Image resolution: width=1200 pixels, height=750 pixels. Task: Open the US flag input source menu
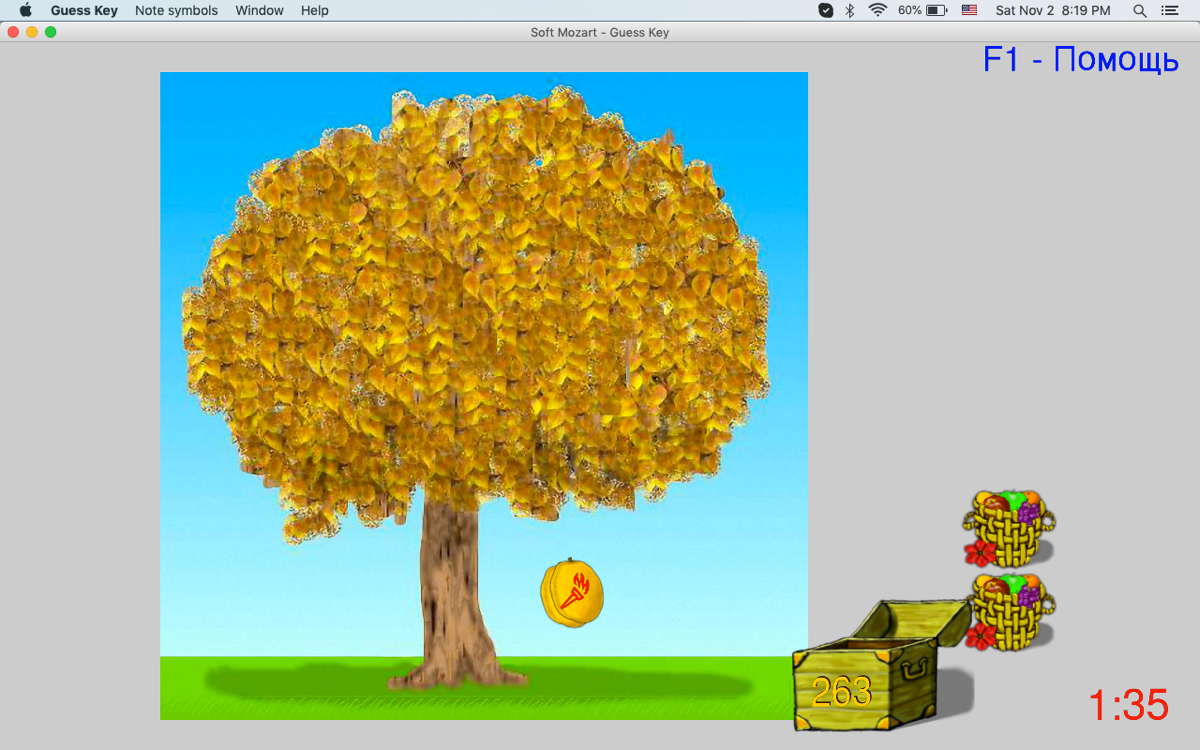[x=969, y=10]
